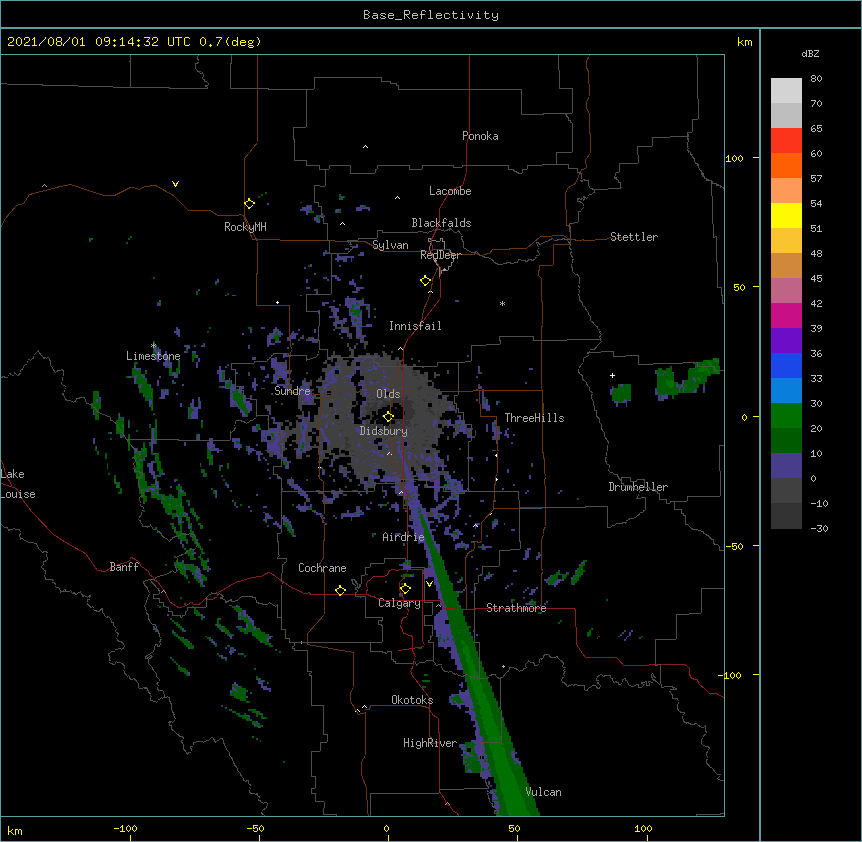The height and width of the screenshot is (842, 862).
Task: Click the Lacombe city label
Action: 450,191
